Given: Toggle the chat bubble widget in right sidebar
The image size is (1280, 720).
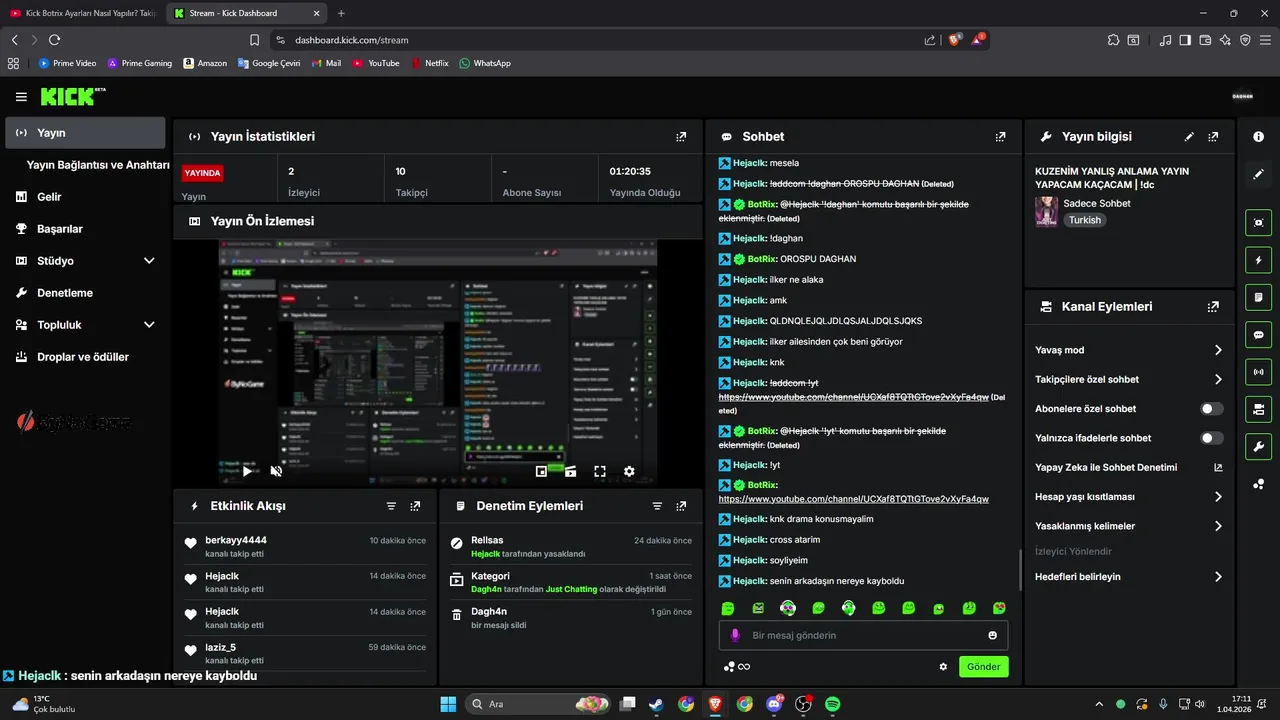Looking at the screenshot, I should [1259, 335].
